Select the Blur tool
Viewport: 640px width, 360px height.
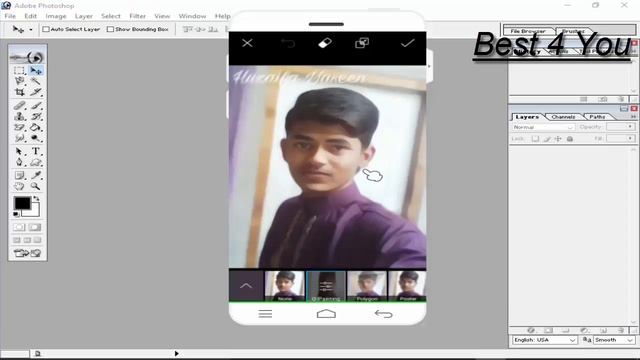(19, 138)
